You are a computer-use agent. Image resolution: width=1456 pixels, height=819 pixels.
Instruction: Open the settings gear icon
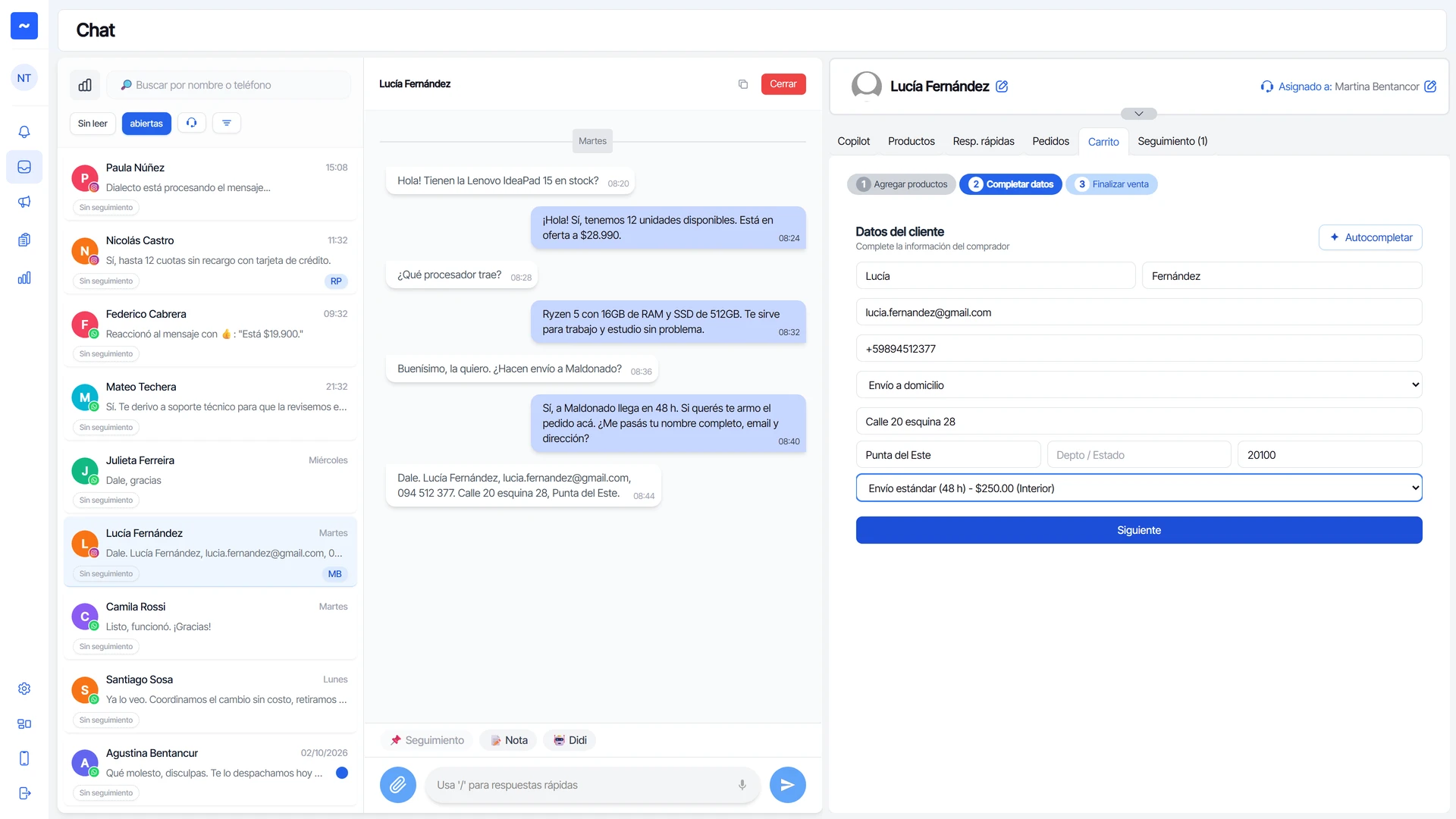click(24, 689)
